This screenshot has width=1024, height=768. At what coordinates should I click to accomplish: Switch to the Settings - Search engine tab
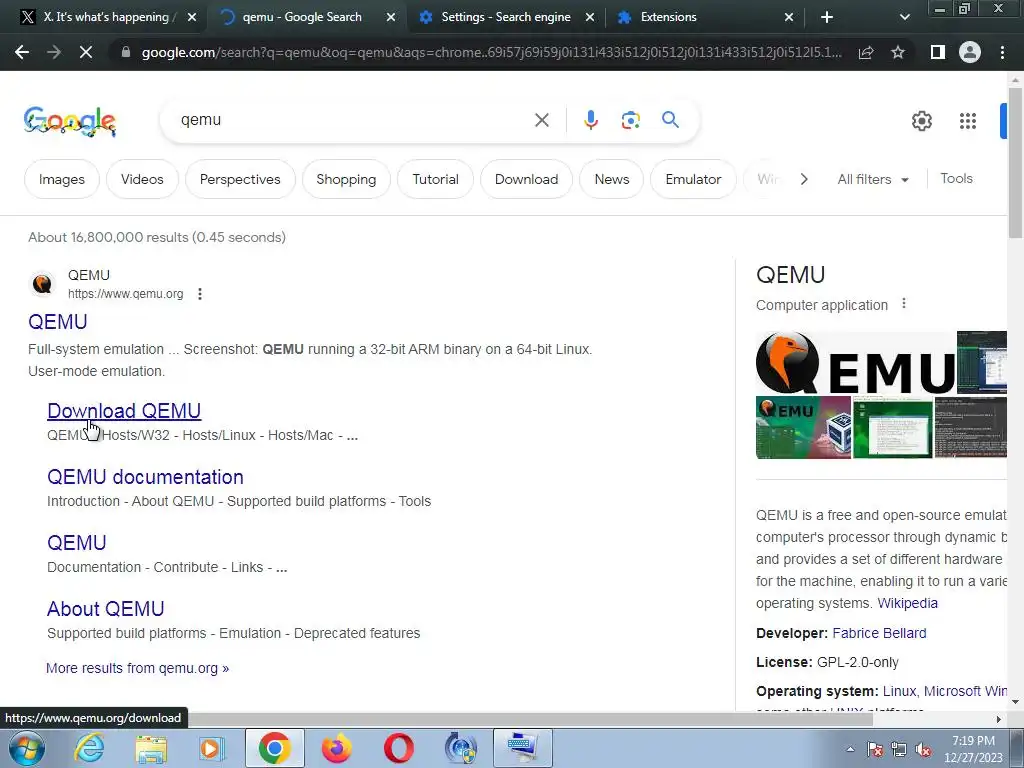click(x=505, y=17)
